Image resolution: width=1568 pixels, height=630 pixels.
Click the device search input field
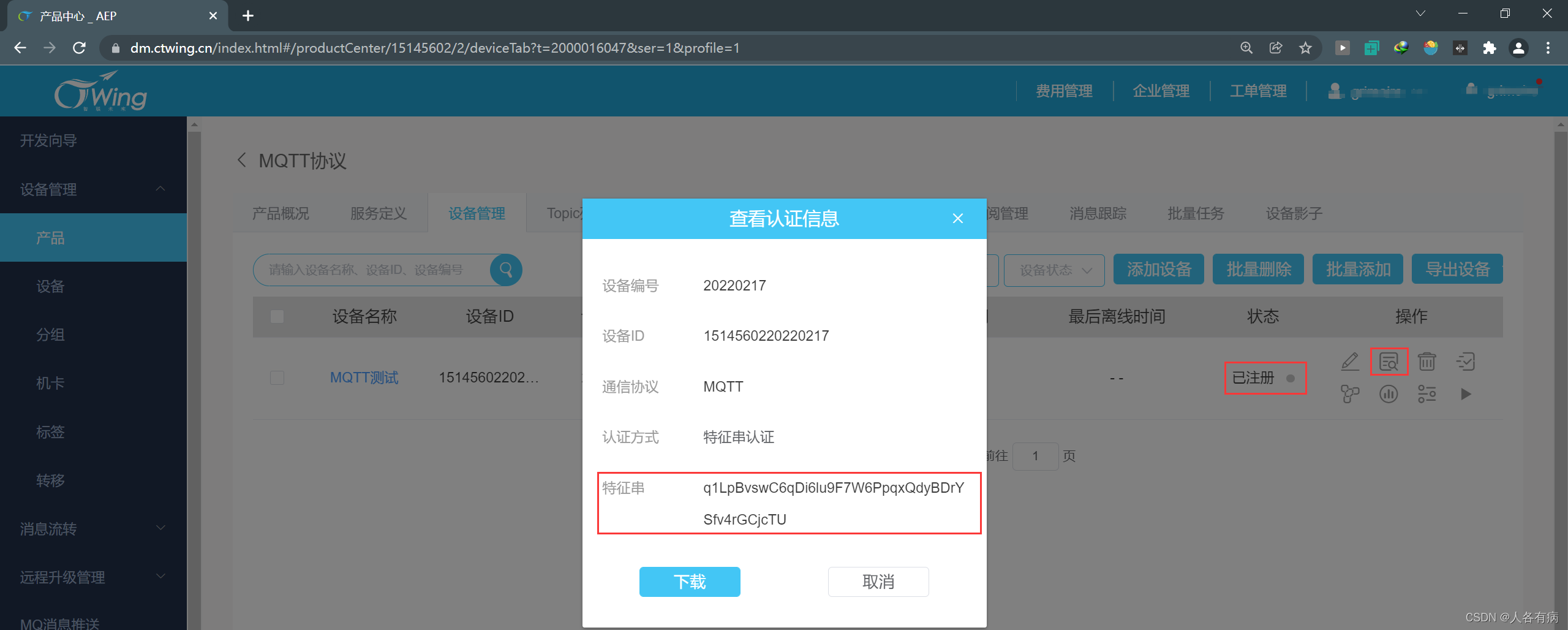(x=372, y=270)
